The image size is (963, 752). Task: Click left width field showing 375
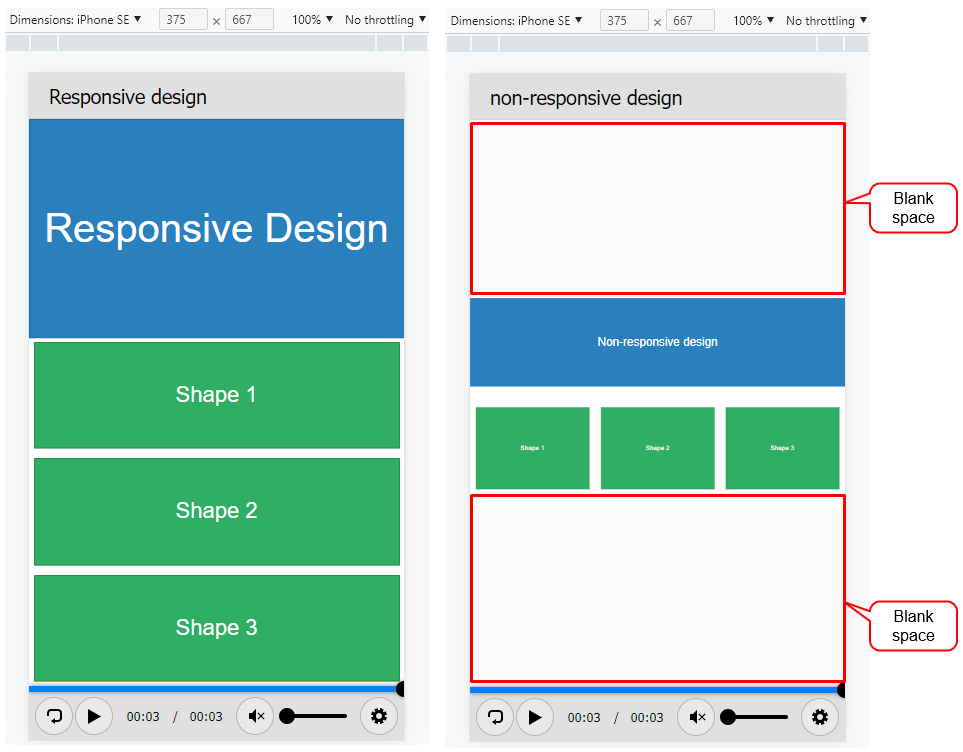point(183,19)
